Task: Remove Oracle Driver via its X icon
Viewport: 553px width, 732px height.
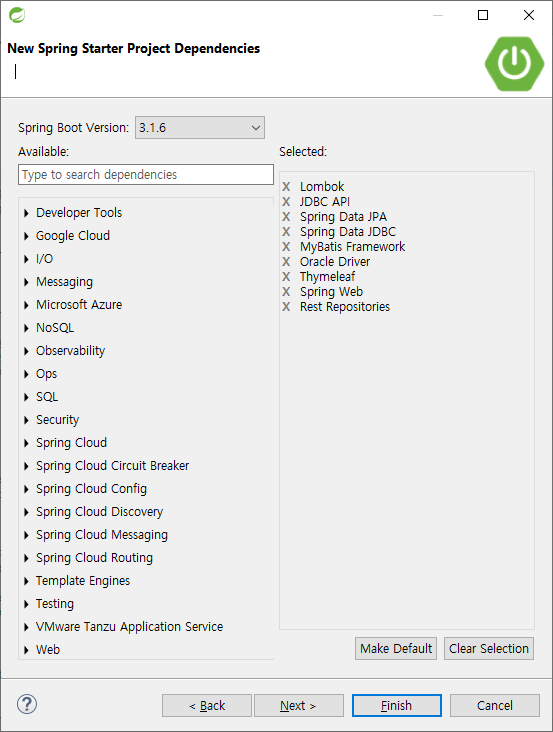Action: [x=286, y=261]
